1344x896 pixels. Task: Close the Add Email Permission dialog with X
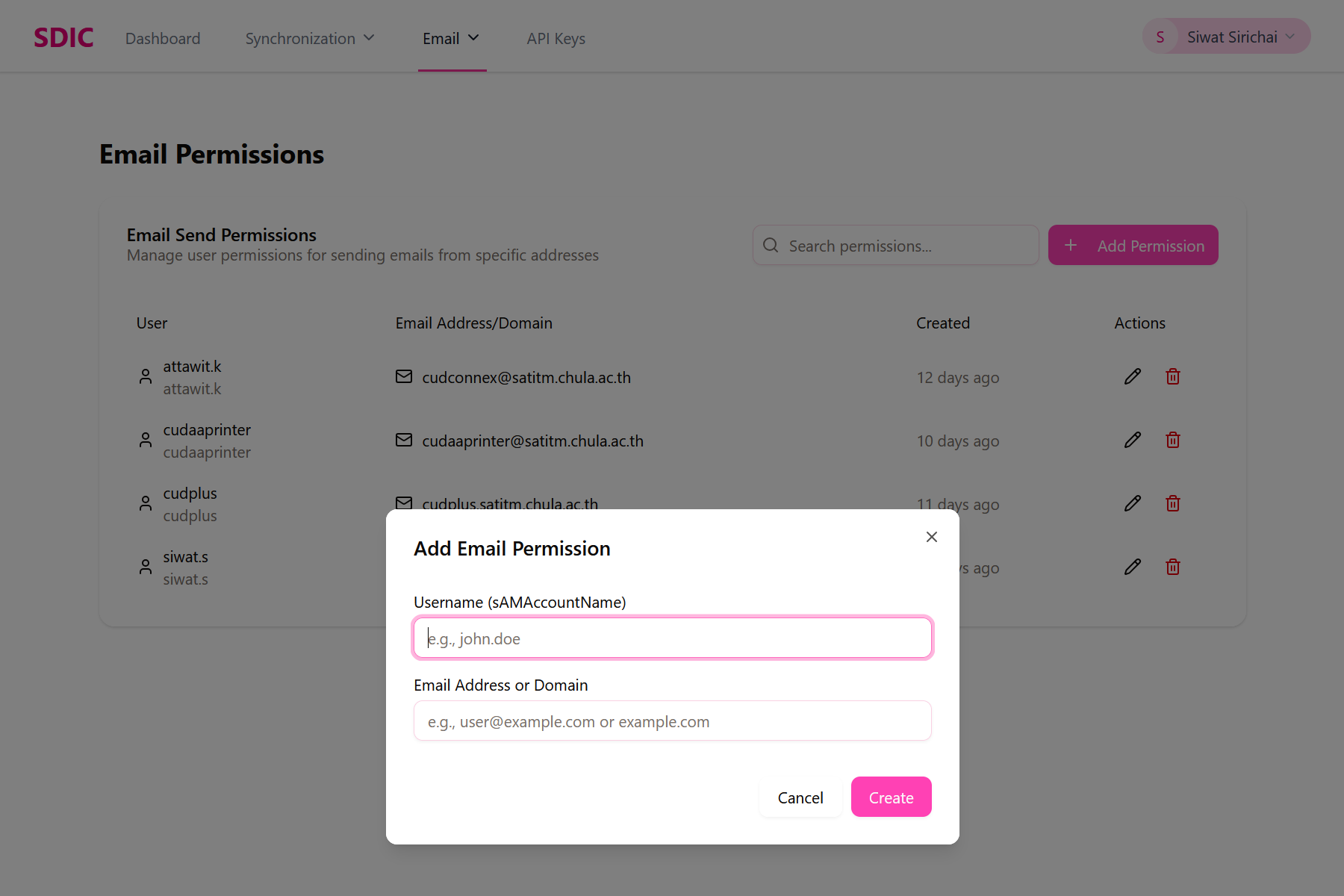click(932, 537)
